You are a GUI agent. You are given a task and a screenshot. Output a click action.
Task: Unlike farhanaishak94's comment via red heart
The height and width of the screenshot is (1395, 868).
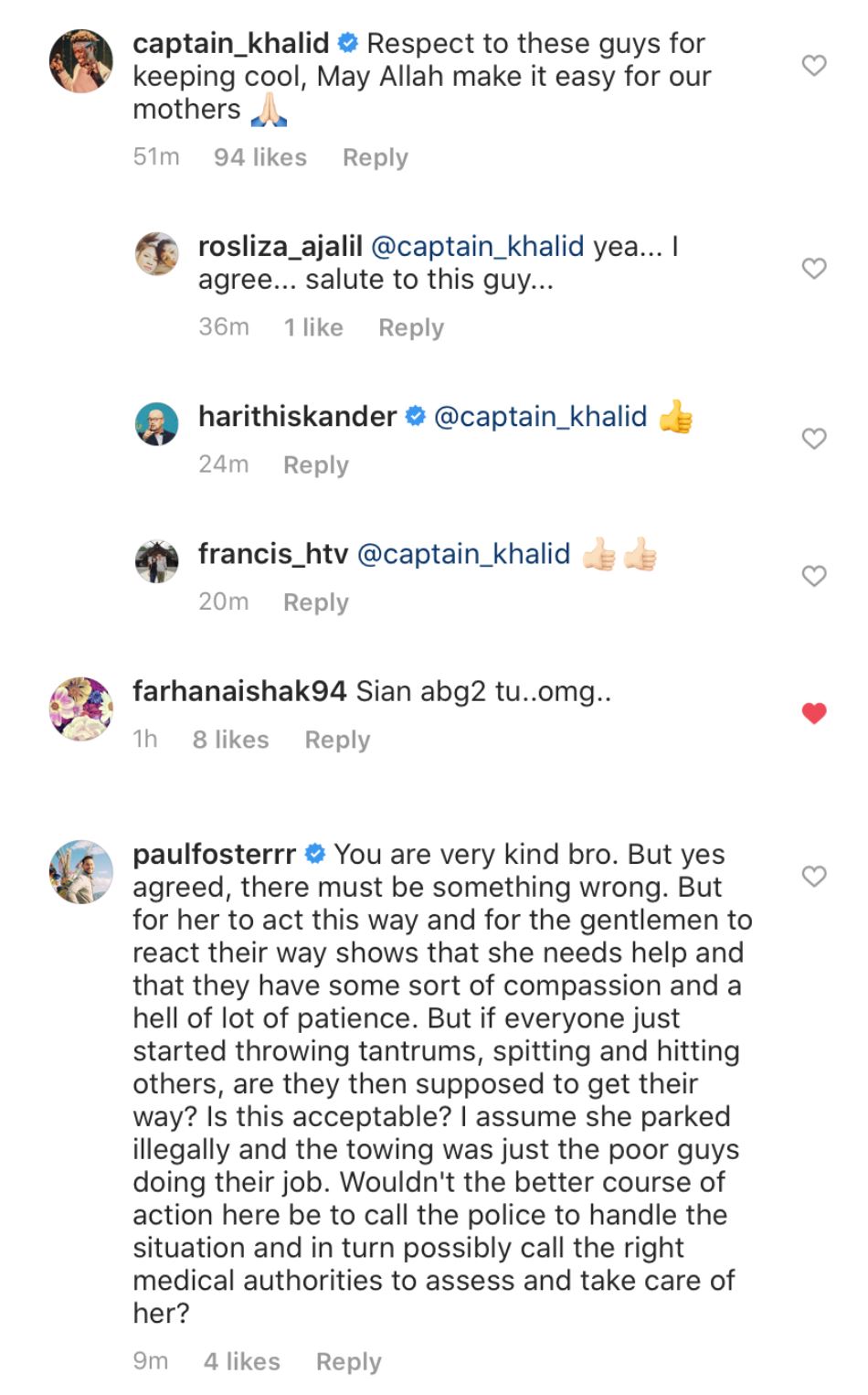[813, 713]
